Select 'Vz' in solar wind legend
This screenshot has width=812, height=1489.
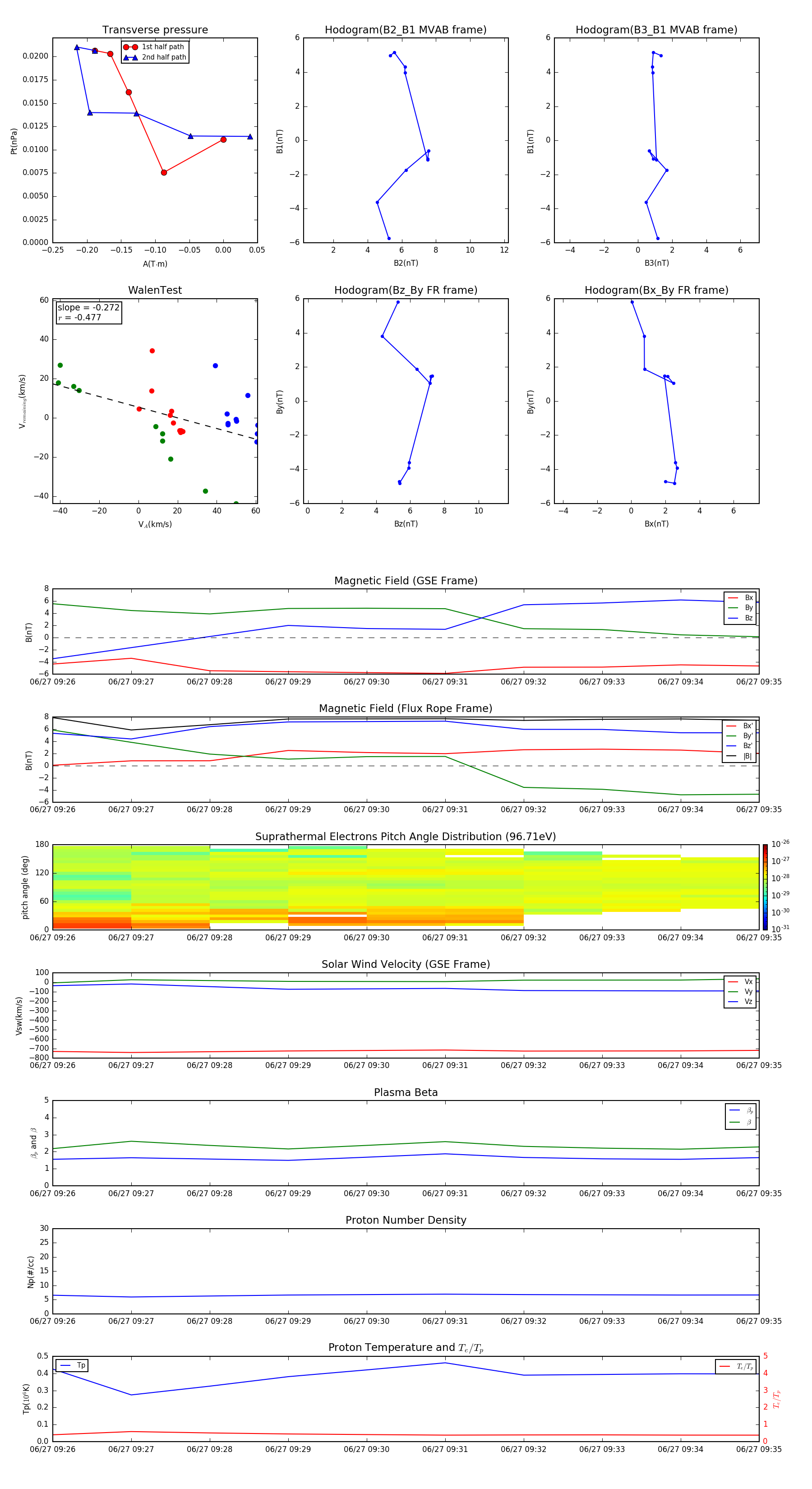point(740,1002)
